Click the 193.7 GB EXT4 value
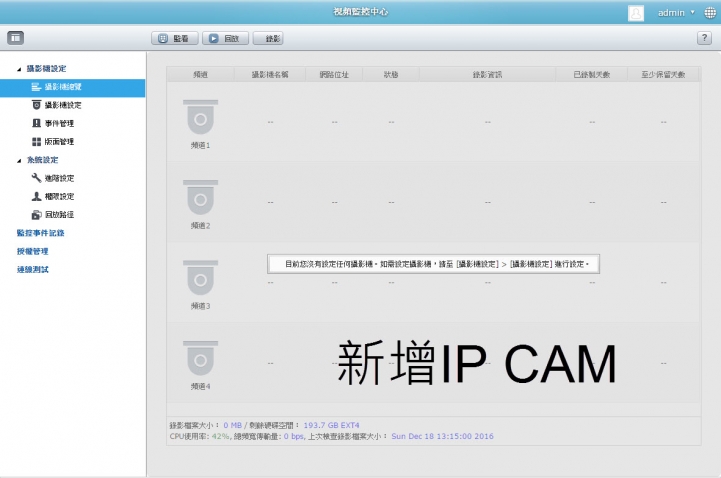Image resolution: width=721 pixels, height=478 pixels. 332,426
